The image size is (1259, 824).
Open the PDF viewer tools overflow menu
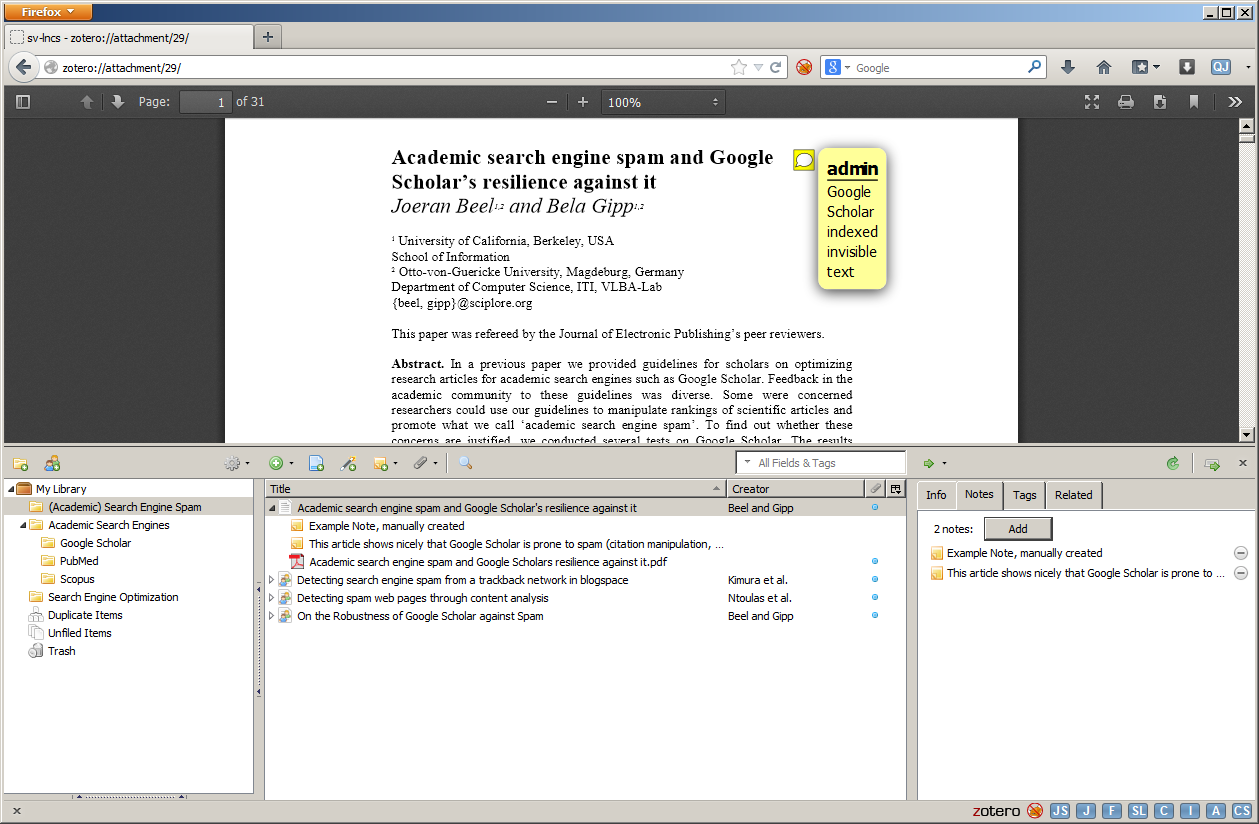(1235, 102)
